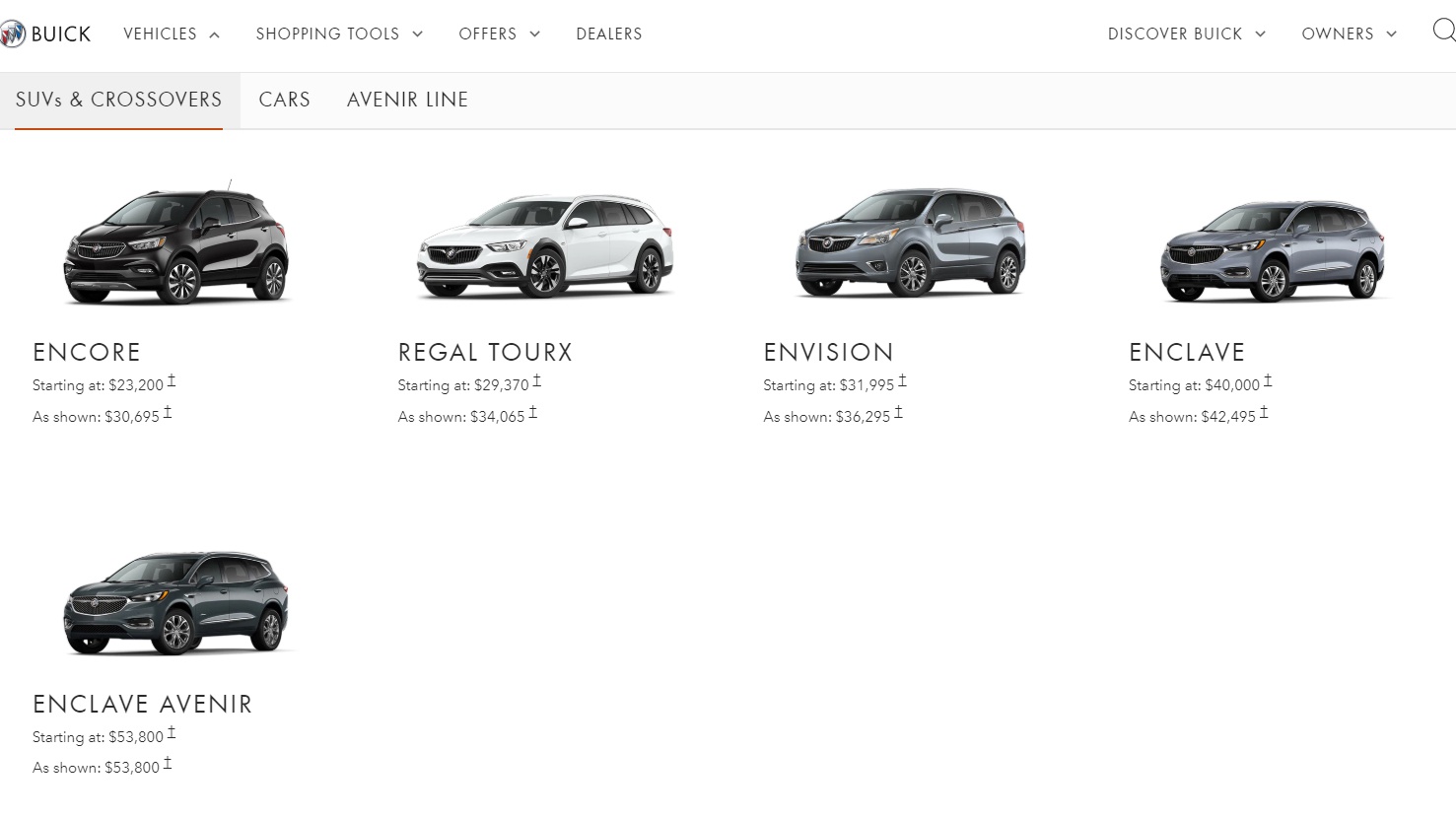Image resolution: width=1456 pixels, height=818 pixels.
Task: Click Encore 'Starting at: $23,200' text
Action: click(x=98, y=385)
